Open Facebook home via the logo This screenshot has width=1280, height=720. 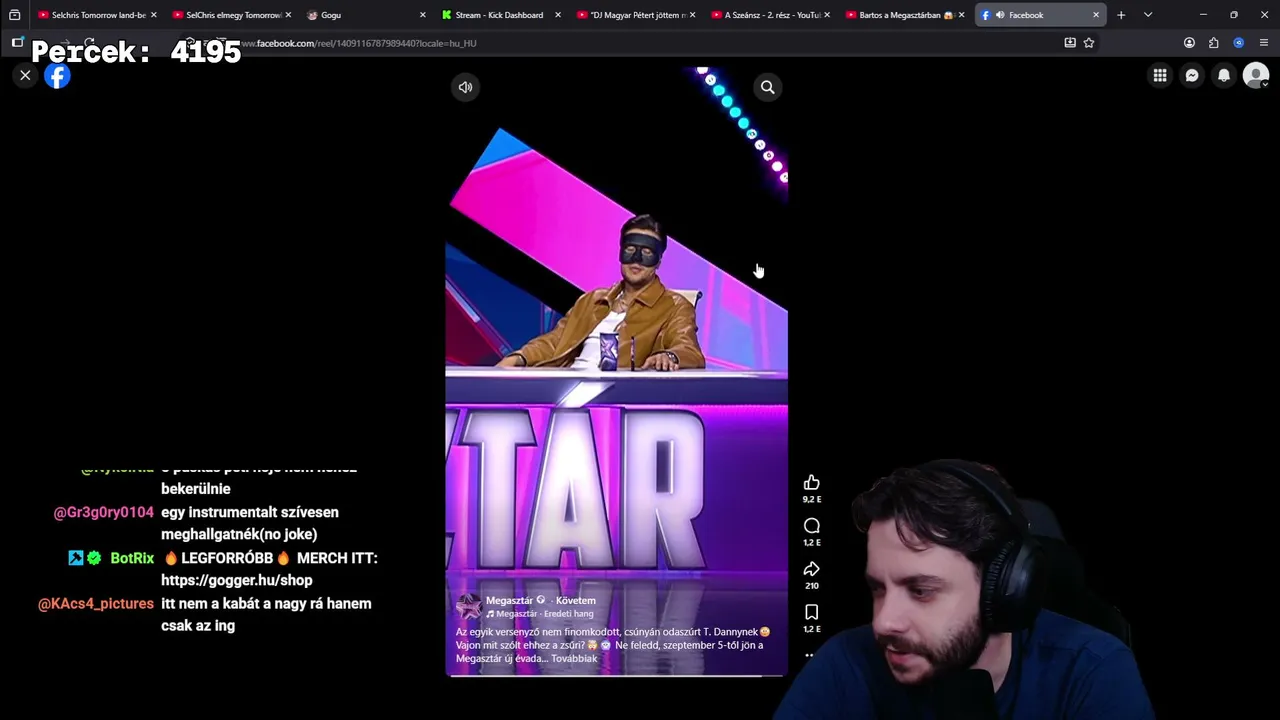click(57, 76)
